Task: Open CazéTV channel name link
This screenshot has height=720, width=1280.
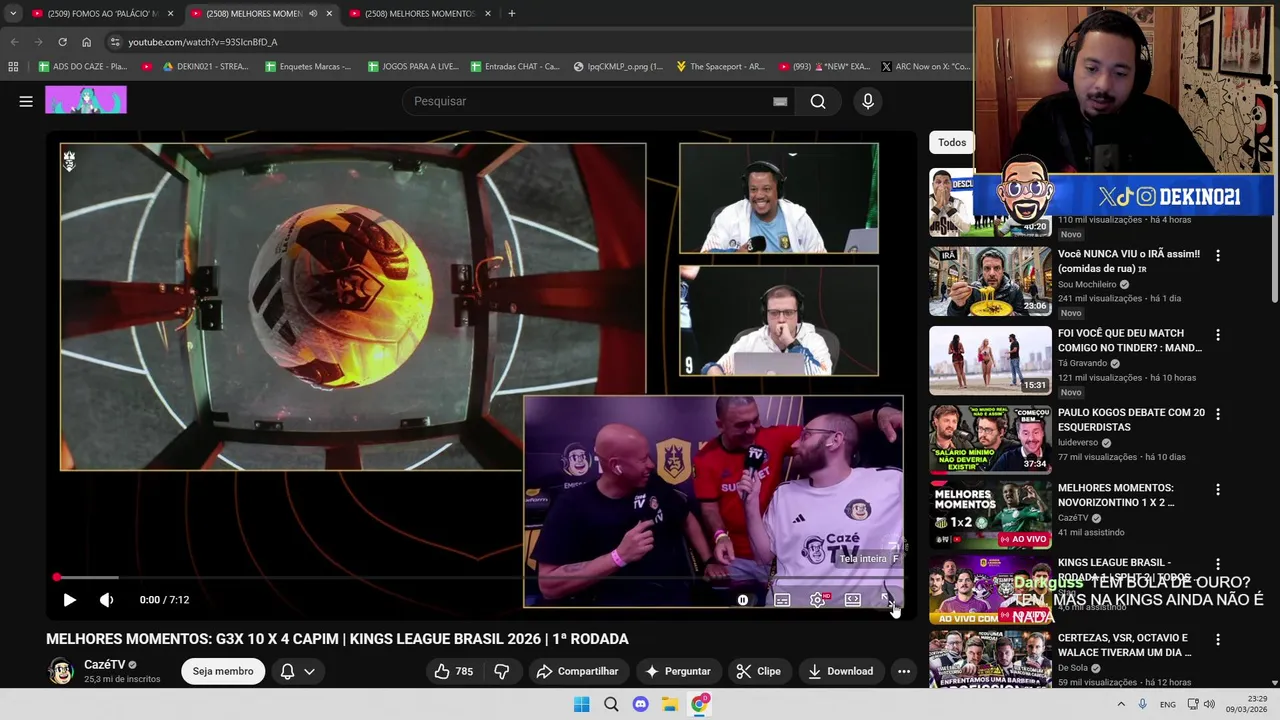Action: [104, 664]
